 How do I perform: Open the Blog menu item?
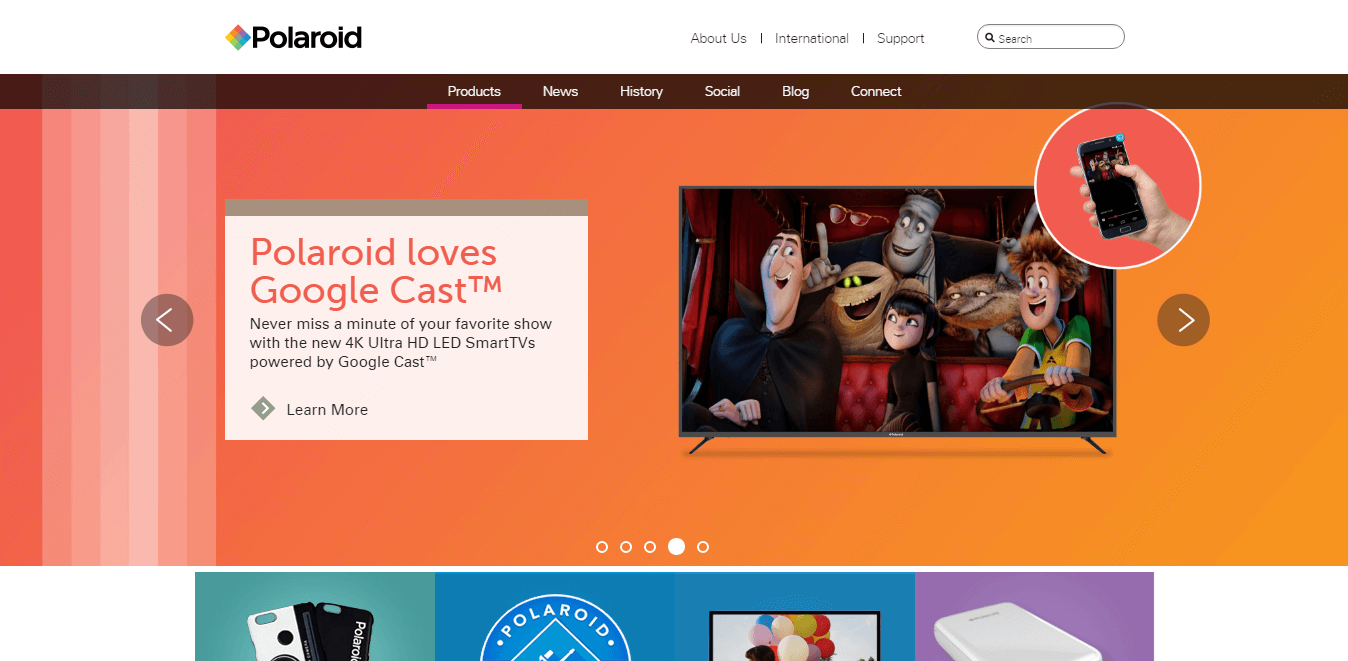click(x=795, y=91)
